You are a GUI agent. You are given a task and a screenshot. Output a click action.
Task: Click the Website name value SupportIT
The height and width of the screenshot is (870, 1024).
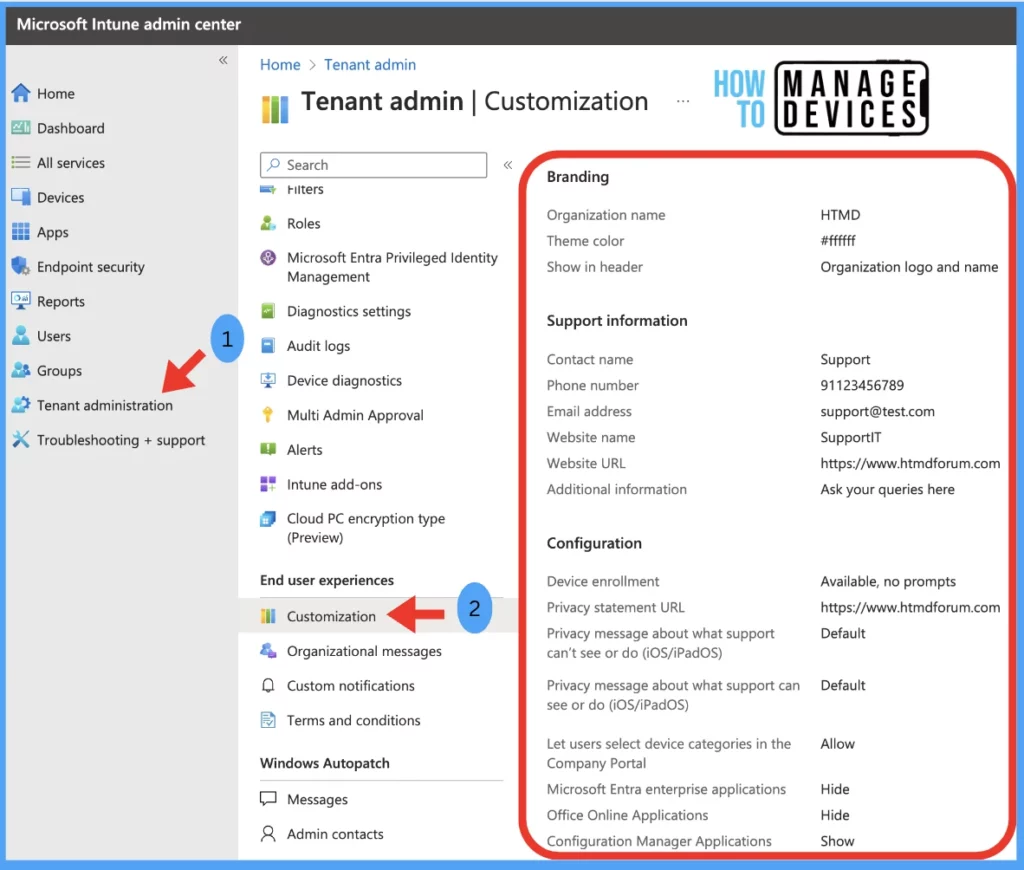pyautogui.click(x=850, y=437)
